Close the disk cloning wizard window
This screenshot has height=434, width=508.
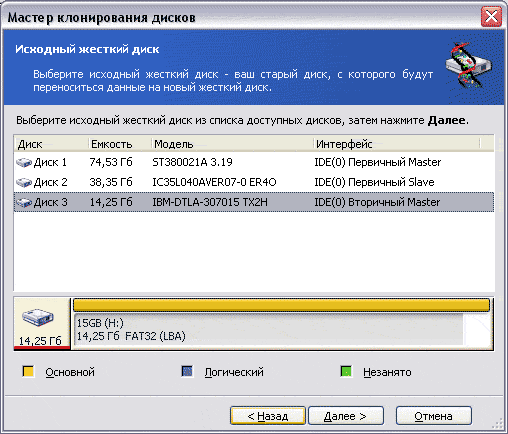click(x=491, y=17)
